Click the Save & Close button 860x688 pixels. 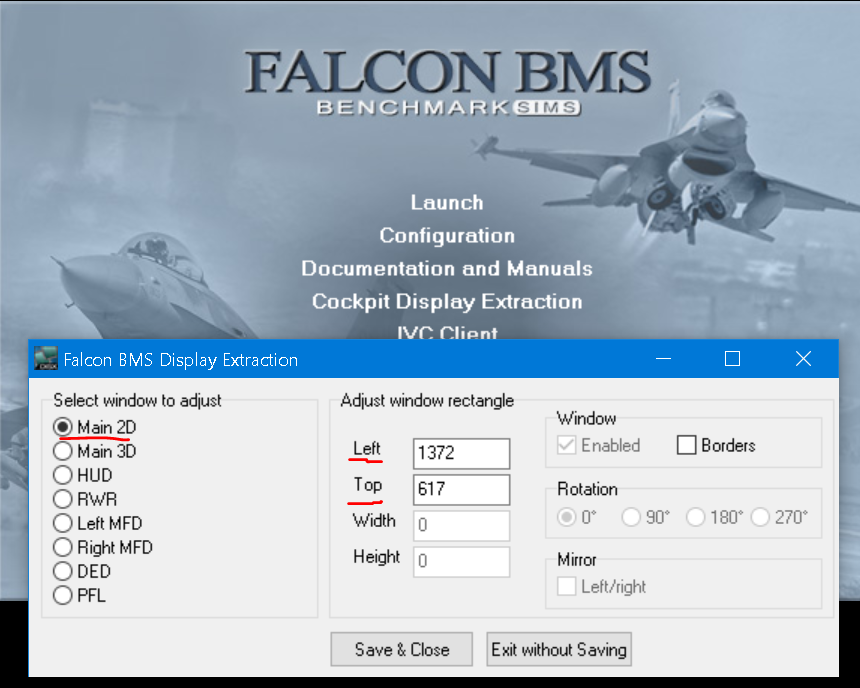click(x=401, y=649)
